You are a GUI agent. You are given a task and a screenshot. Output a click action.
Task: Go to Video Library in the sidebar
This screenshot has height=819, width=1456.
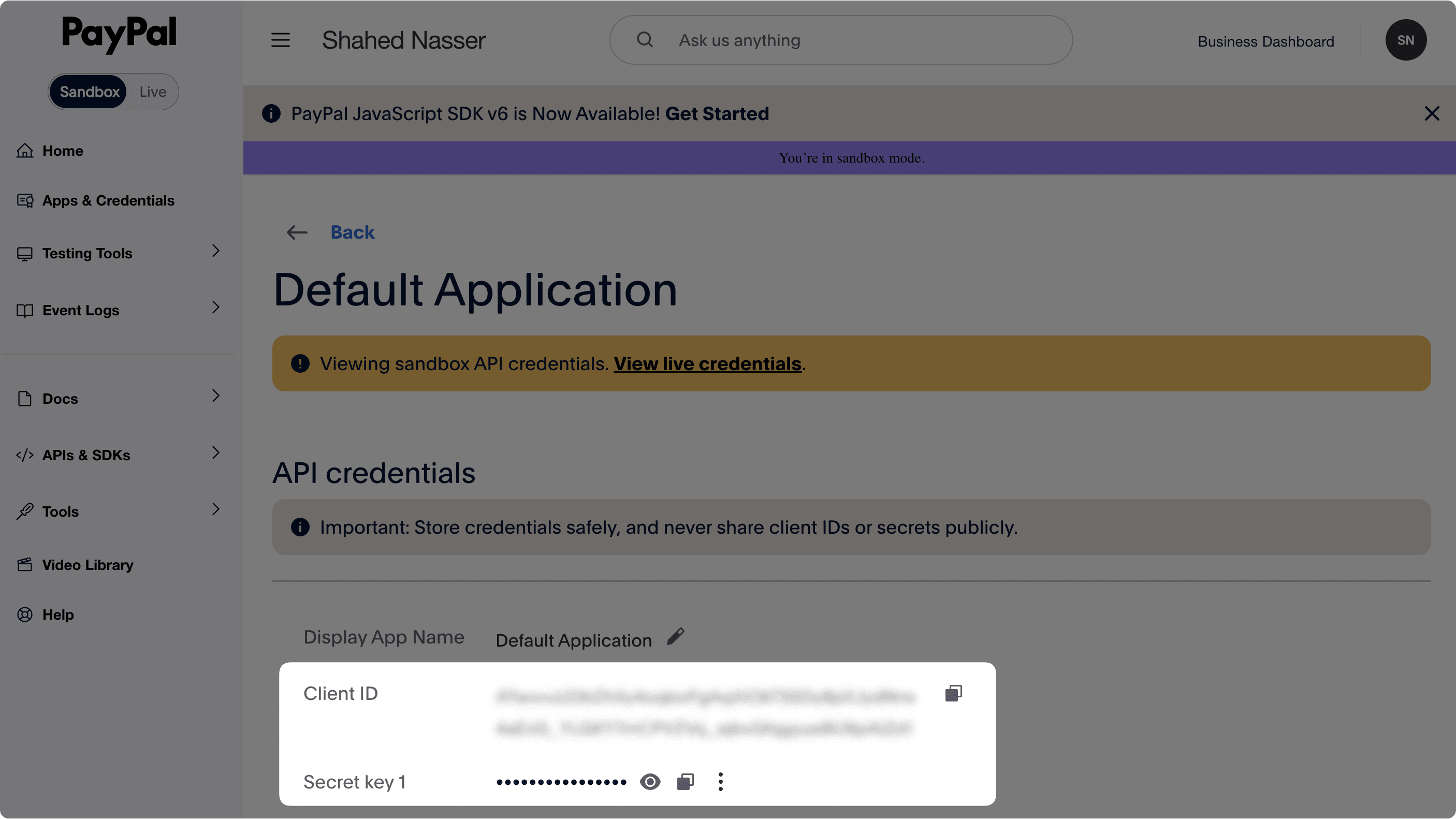87,565
